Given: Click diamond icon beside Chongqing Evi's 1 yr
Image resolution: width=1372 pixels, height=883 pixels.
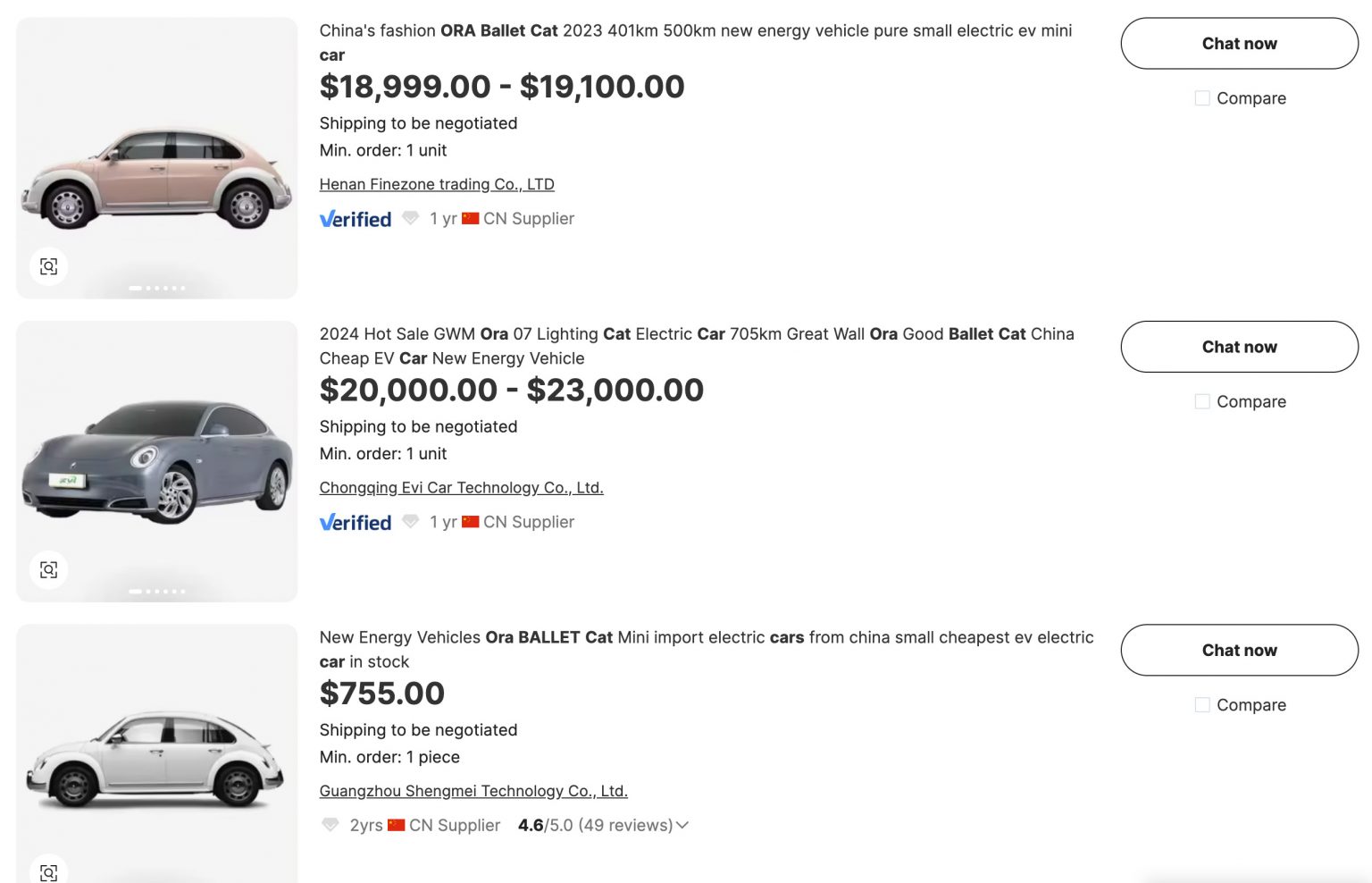Looking at the screenshot, I should pyautogui.click(x=410, y=521).
